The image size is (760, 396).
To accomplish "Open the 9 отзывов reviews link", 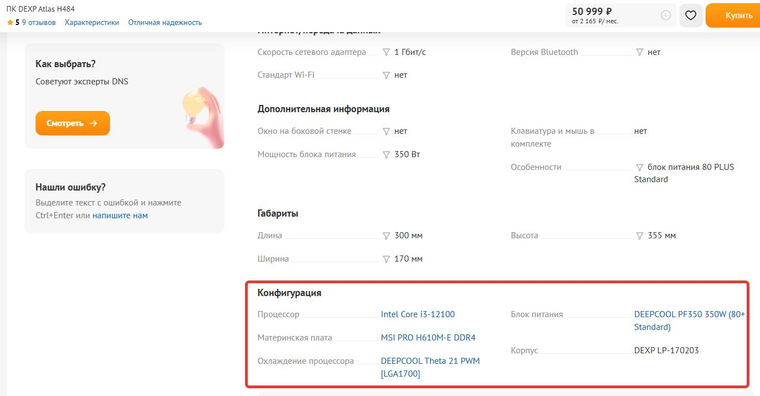I will 39,22.
